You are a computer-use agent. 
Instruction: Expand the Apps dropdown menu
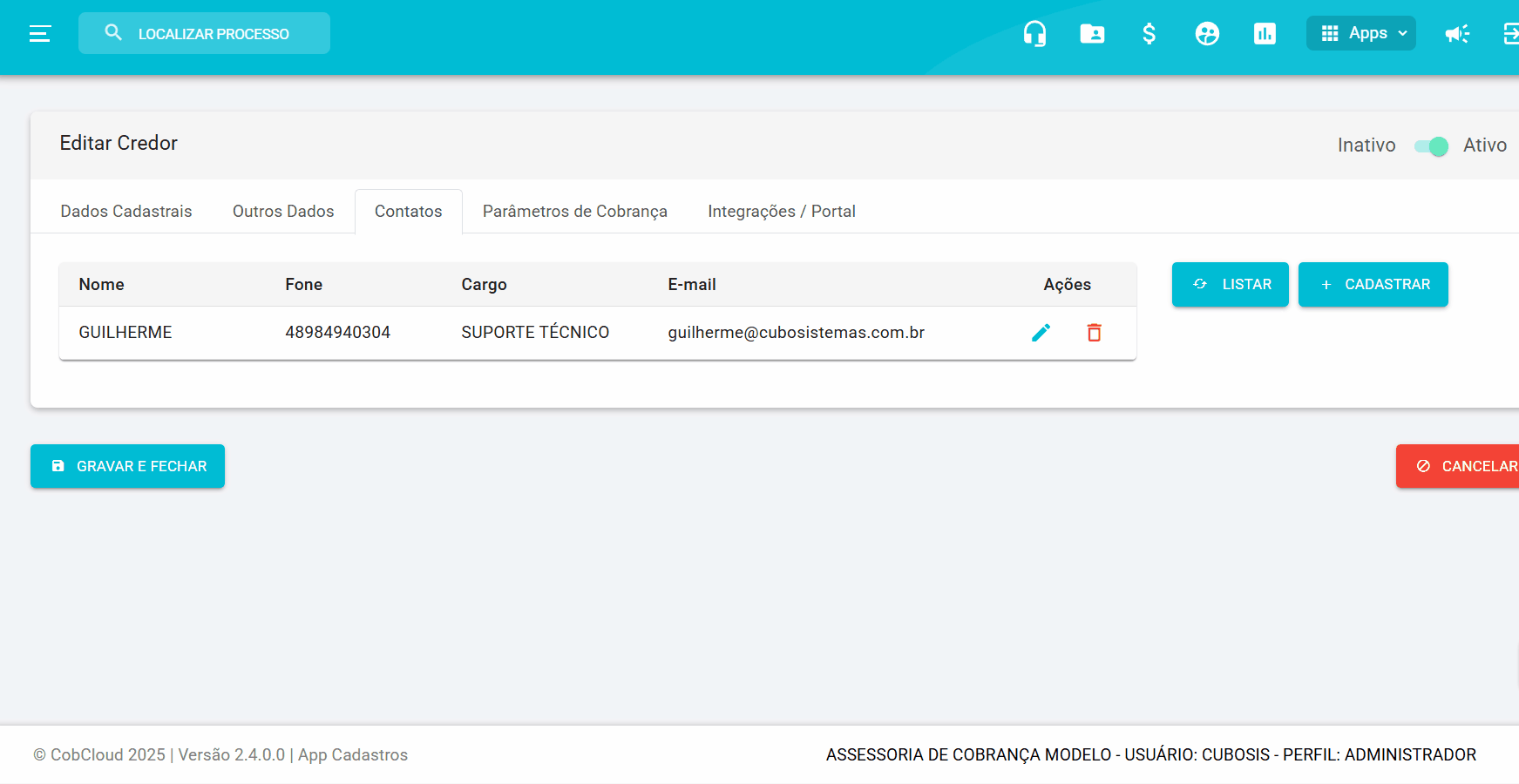point(1360,33)
